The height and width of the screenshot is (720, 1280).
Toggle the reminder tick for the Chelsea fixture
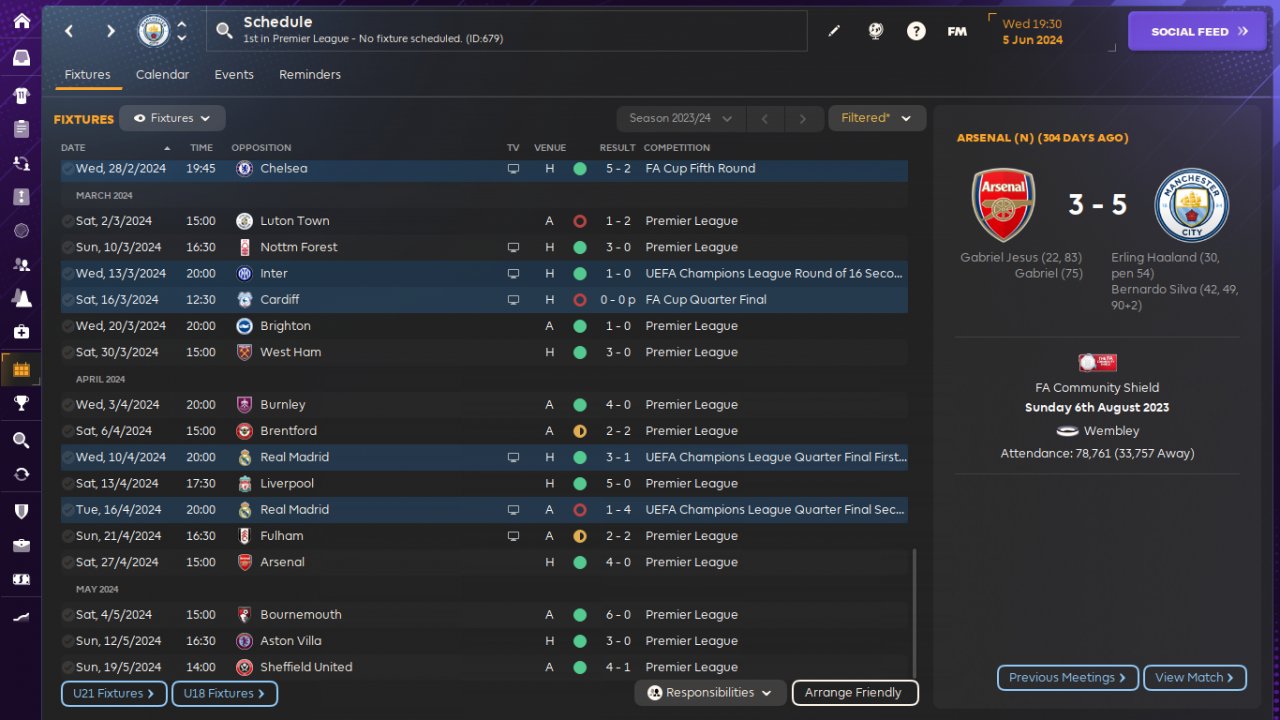pyautogui.click(x=68, y=169)
